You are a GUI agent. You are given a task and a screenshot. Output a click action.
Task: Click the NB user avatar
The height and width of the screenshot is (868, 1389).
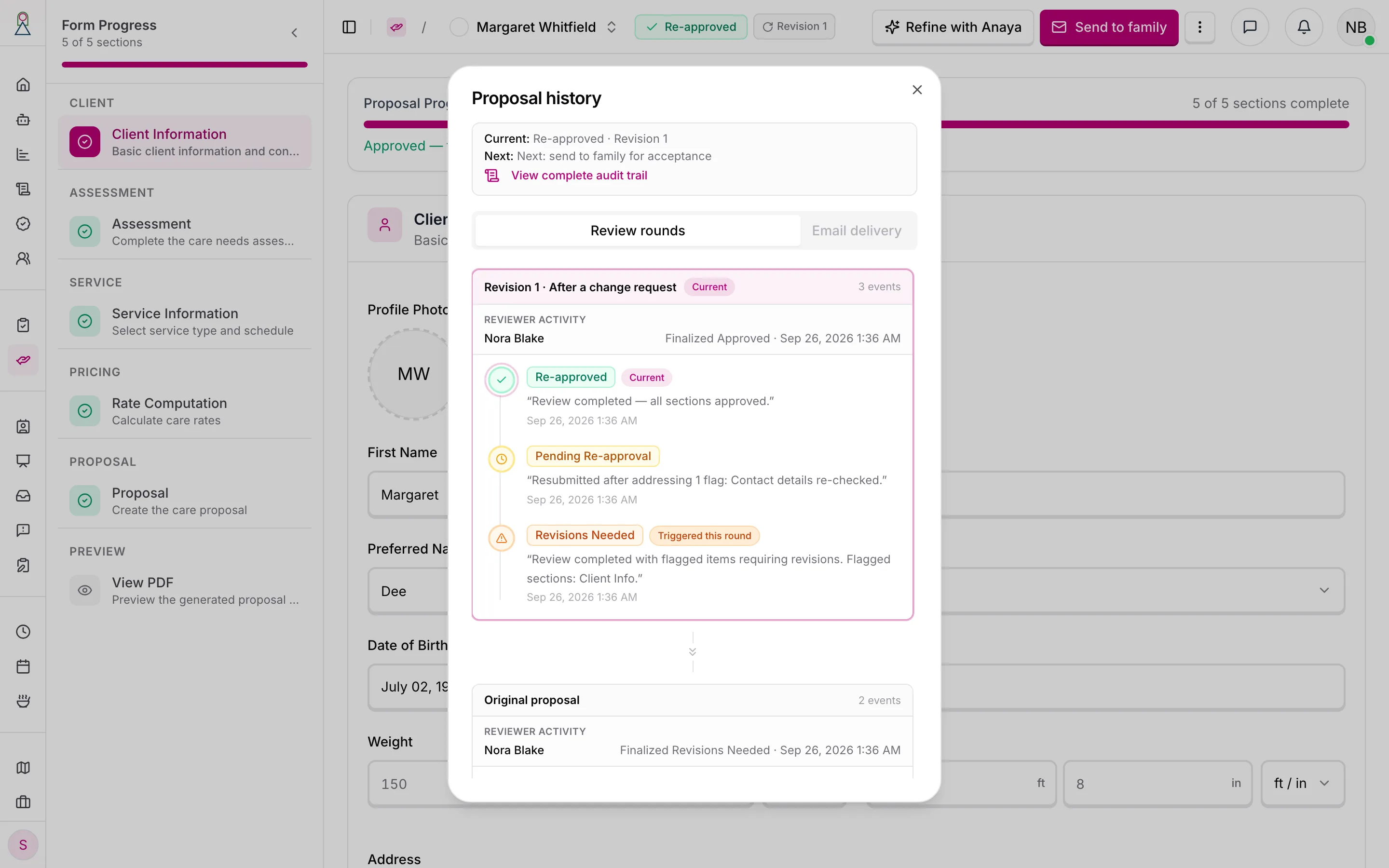click(1356, 27)
